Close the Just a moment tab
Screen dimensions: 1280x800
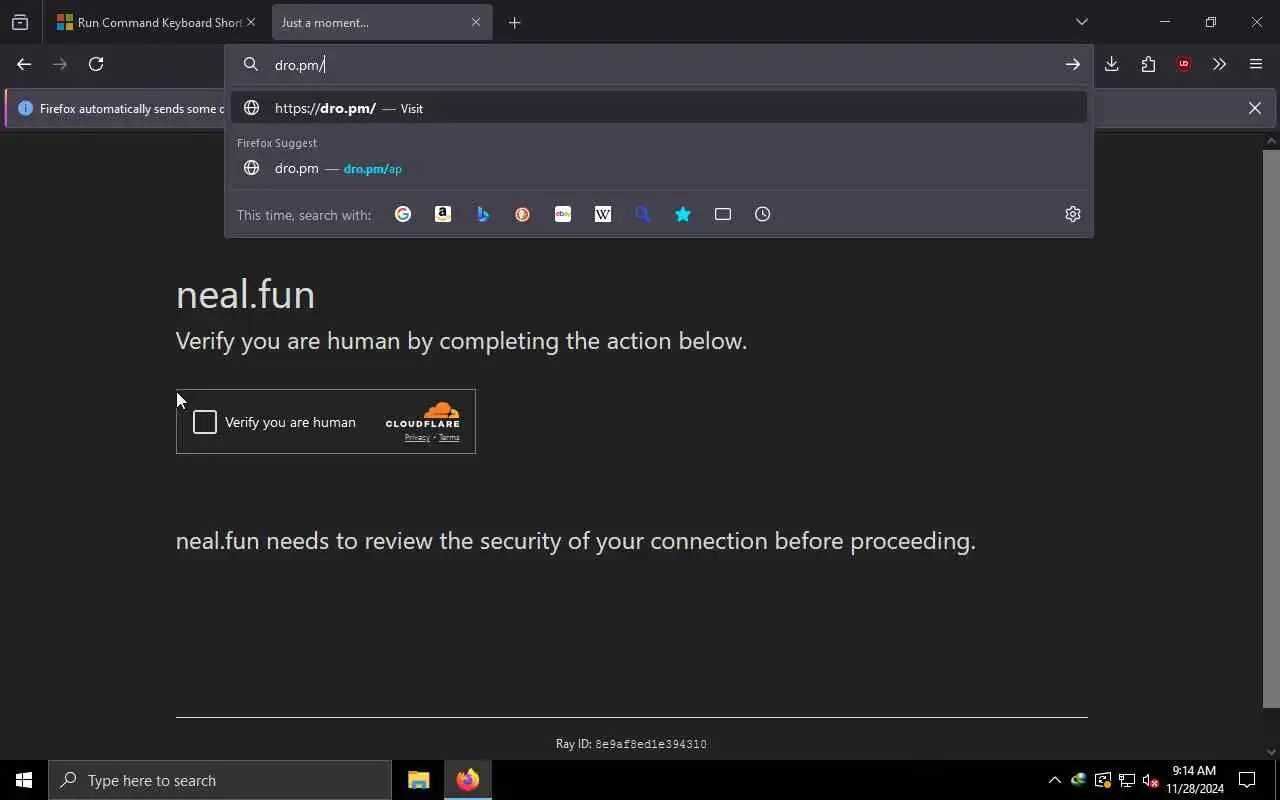pyautogui.click(x=476, y=22)
